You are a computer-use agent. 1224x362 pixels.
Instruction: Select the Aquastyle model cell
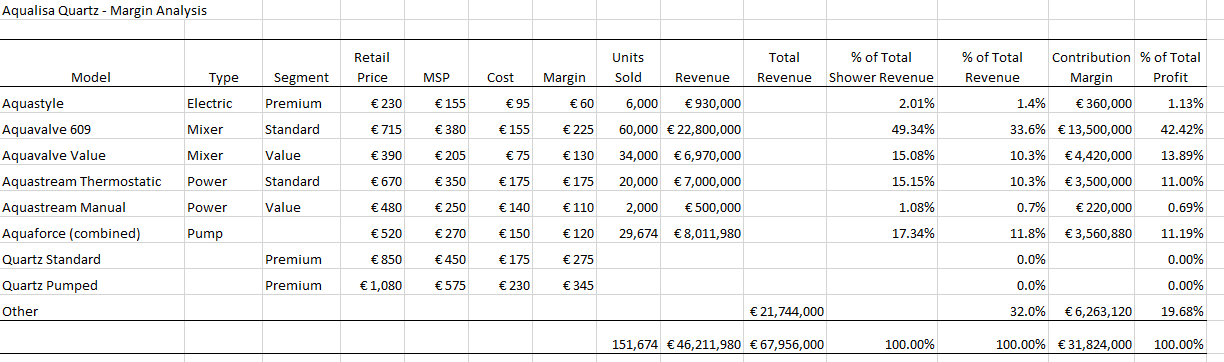32,103
